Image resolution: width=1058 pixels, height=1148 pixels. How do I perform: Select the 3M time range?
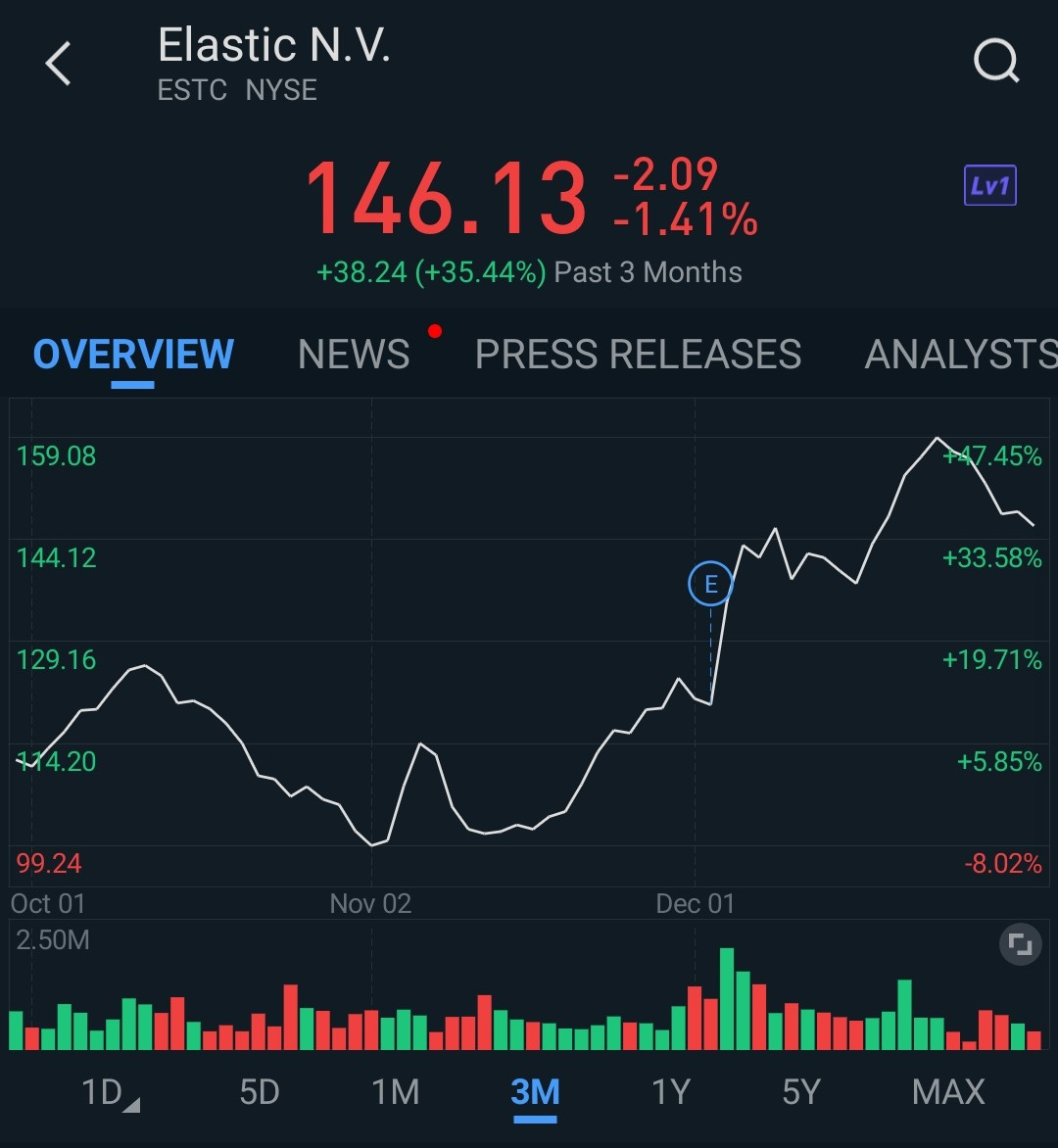pyautogui.click(x=535, y=1092)
